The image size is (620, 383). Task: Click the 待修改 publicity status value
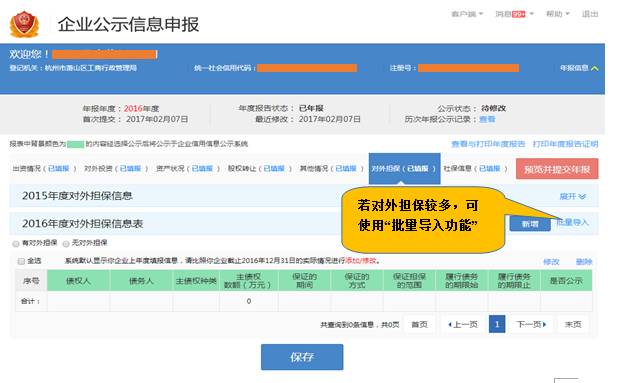tap(493, 108)
